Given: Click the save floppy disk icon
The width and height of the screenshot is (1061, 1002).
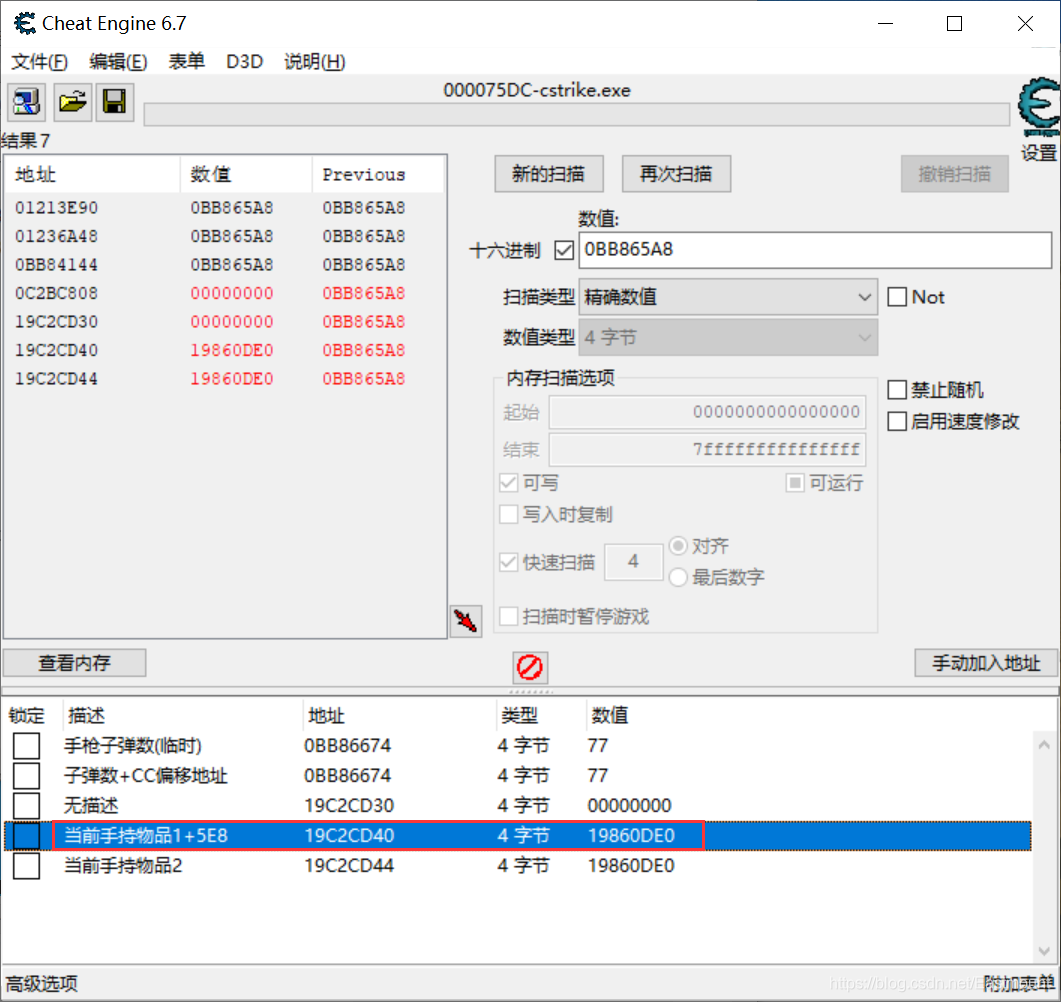Looking at the screenshot, I should click(114, 102).
